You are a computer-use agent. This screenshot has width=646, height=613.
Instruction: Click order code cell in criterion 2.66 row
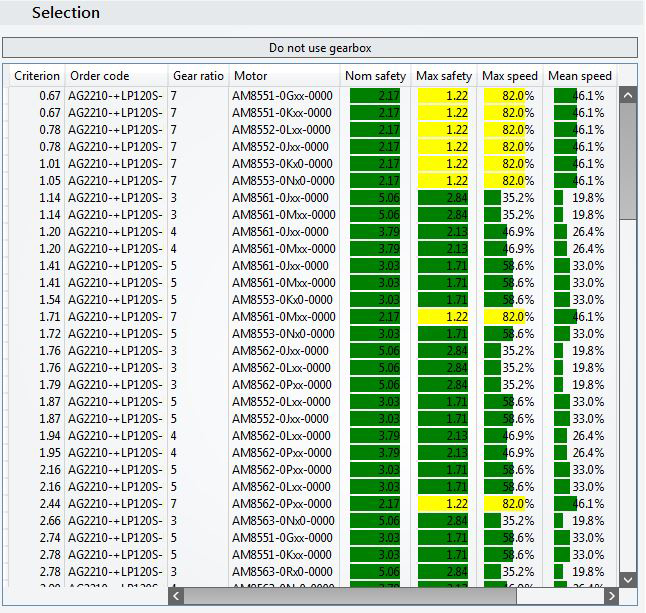[116, 520]
